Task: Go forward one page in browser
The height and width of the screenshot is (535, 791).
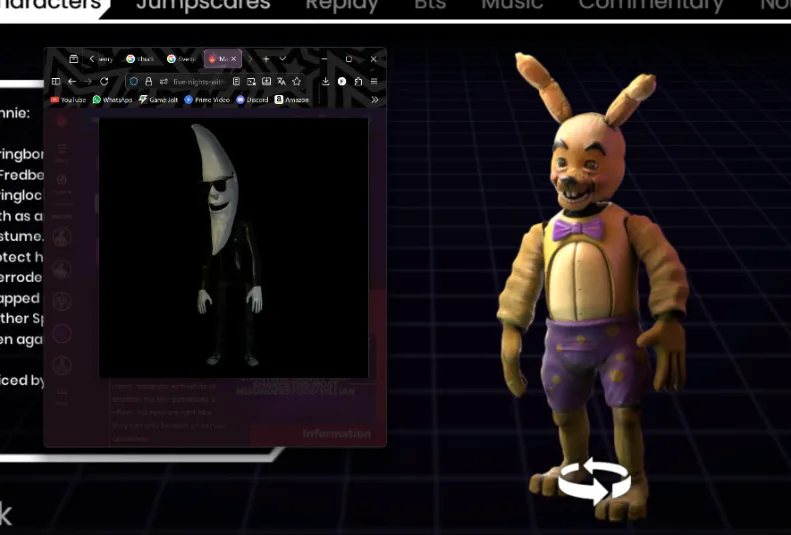Action: click(x=88, y=81)
